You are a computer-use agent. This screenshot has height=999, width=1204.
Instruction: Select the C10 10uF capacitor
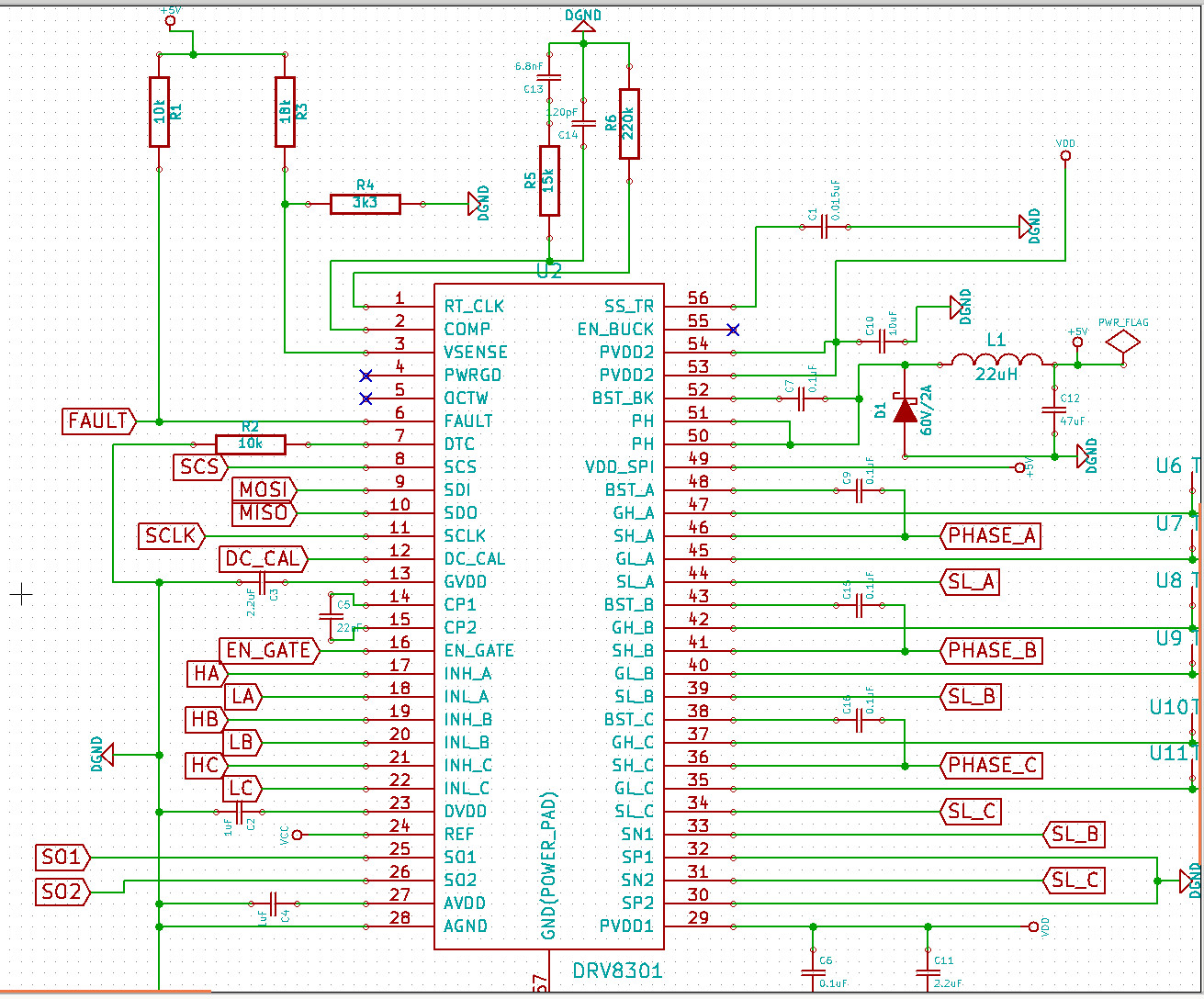pyautogui.click(x=882, y=342)
